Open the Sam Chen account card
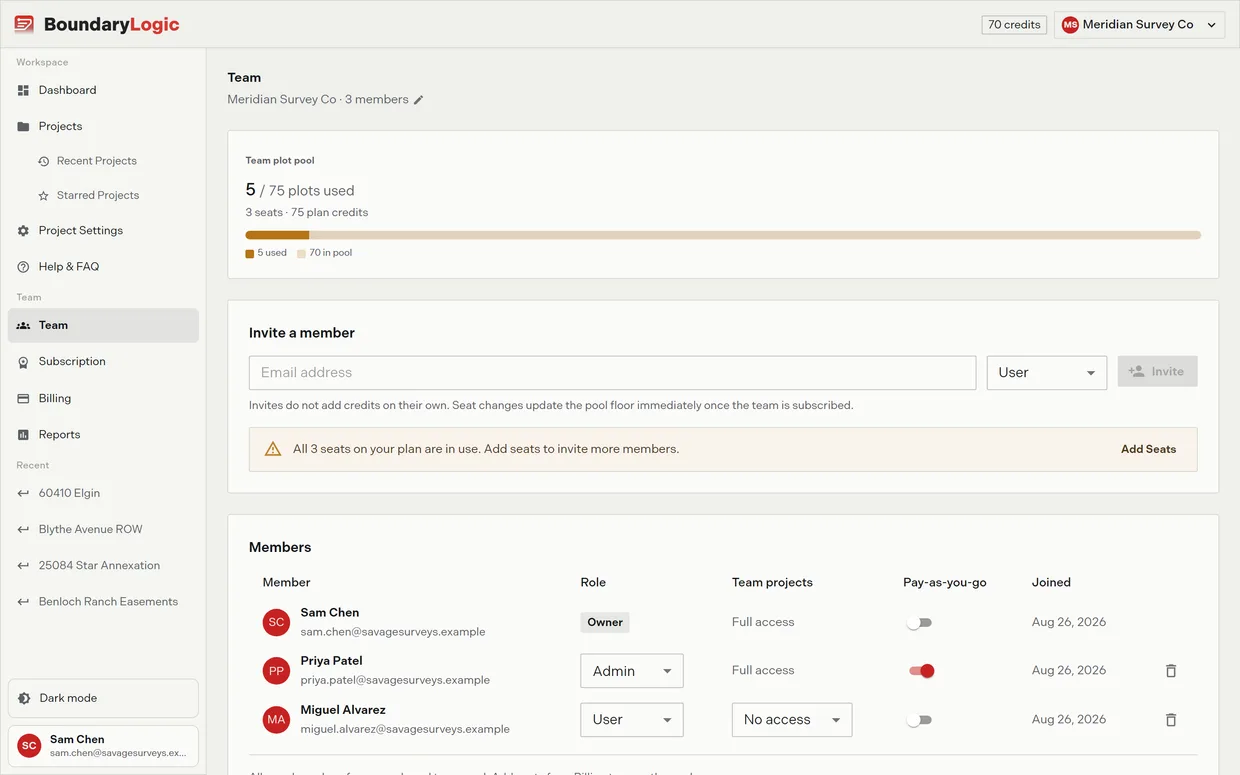 103,746
